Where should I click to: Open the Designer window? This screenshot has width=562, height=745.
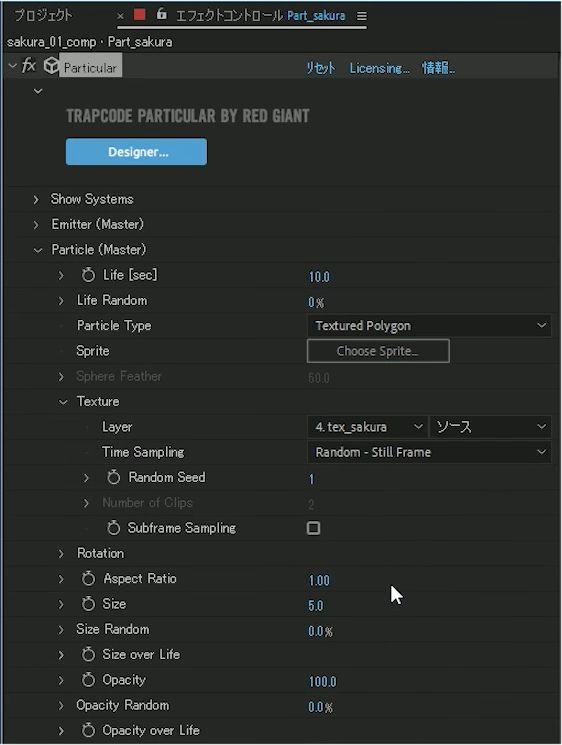pyautogui.click(x=136, y=152)
